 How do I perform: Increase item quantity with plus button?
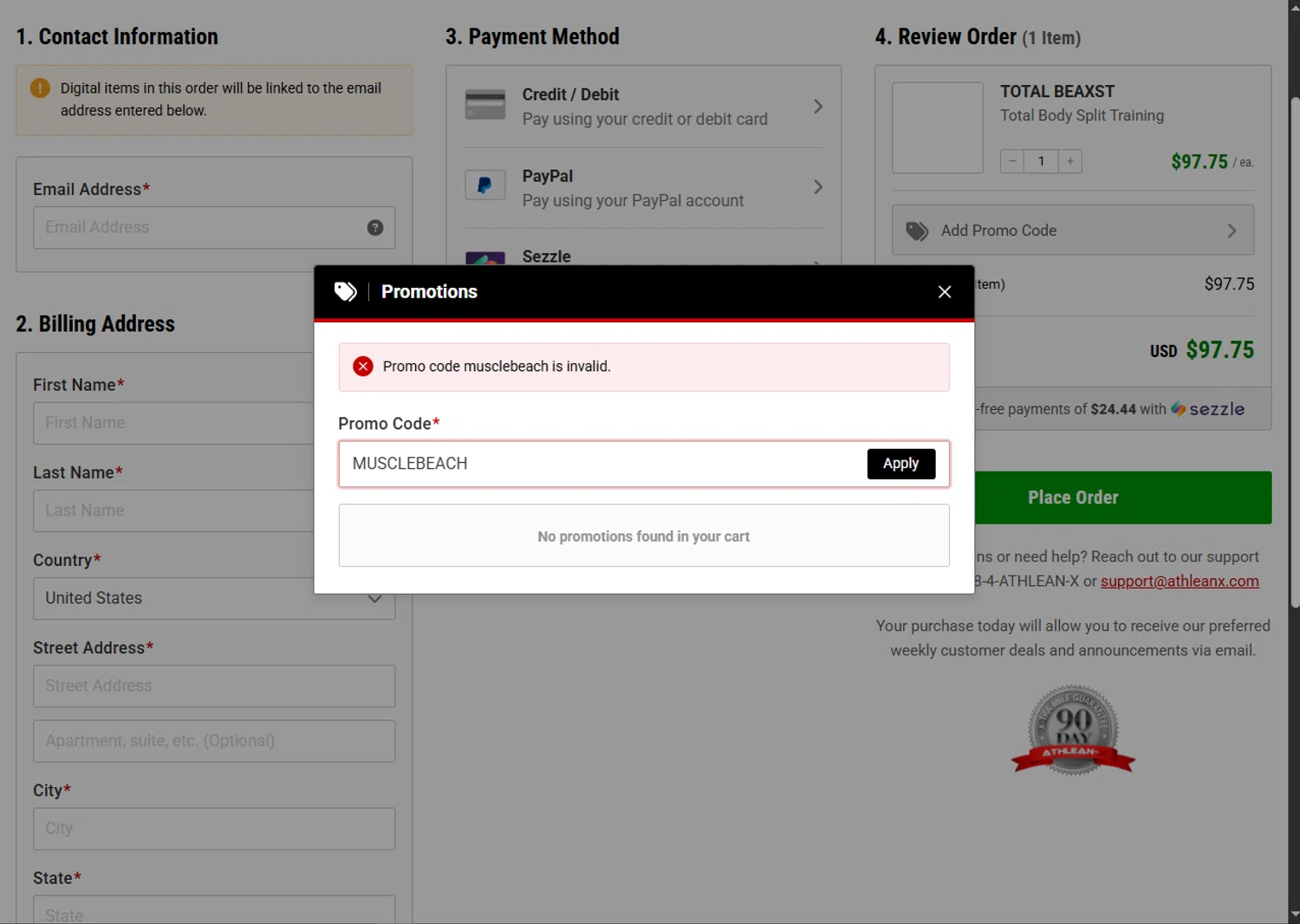tap(1070, 161)
